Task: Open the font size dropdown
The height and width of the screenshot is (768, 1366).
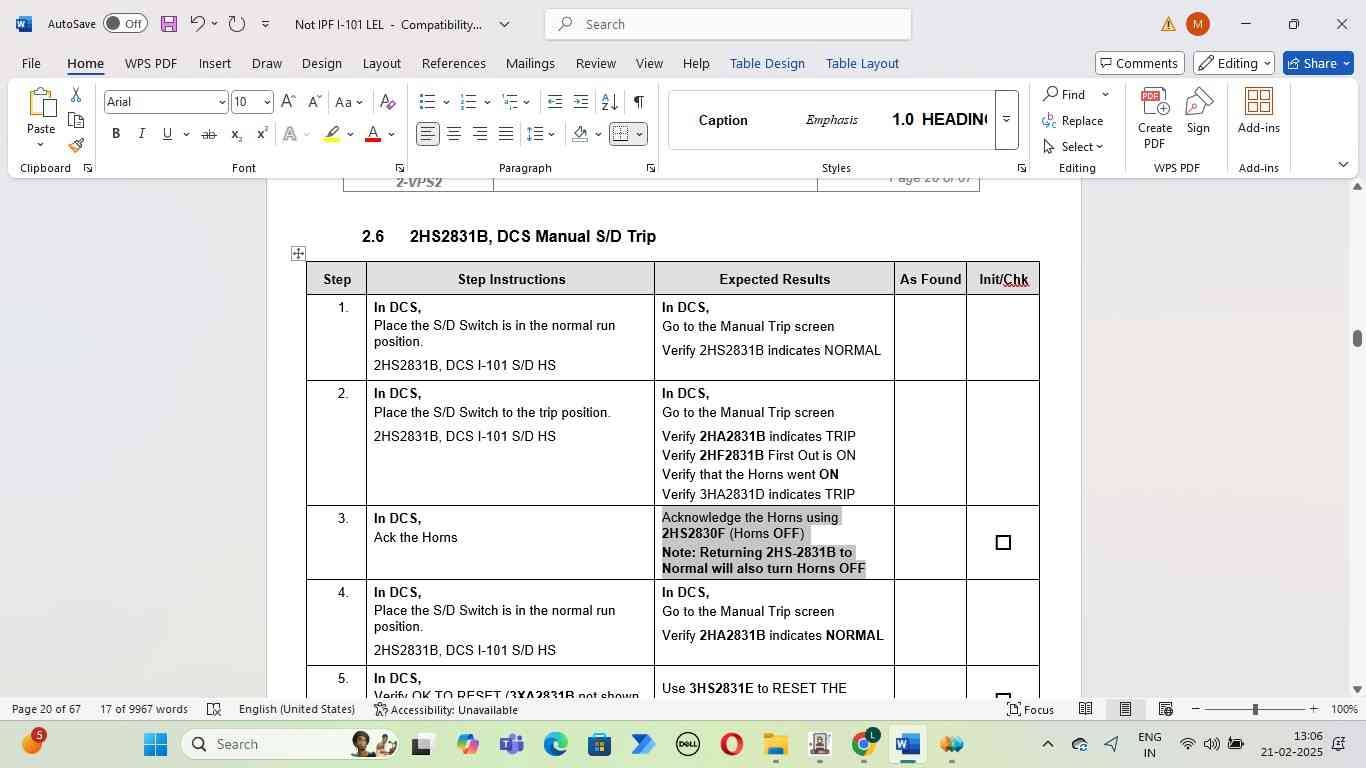Action: point(266,102)
